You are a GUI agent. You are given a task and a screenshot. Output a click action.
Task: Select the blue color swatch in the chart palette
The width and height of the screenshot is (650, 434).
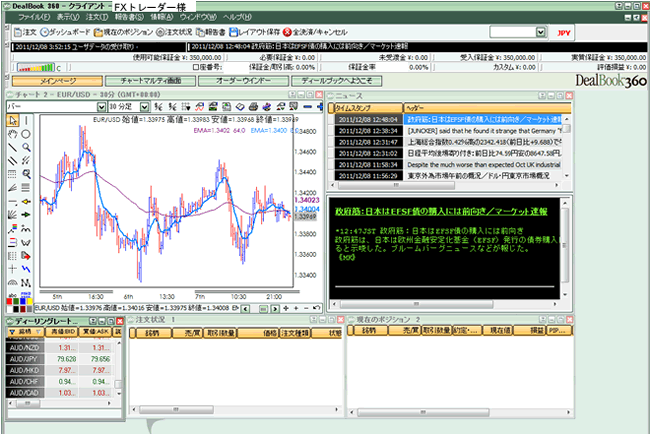click(x=23, y=302)
